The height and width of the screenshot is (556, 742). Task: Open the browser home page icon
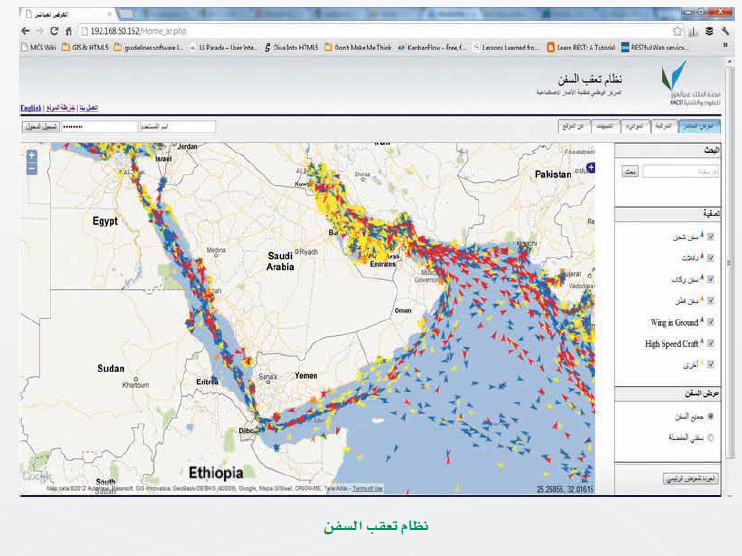click(69, 31)
